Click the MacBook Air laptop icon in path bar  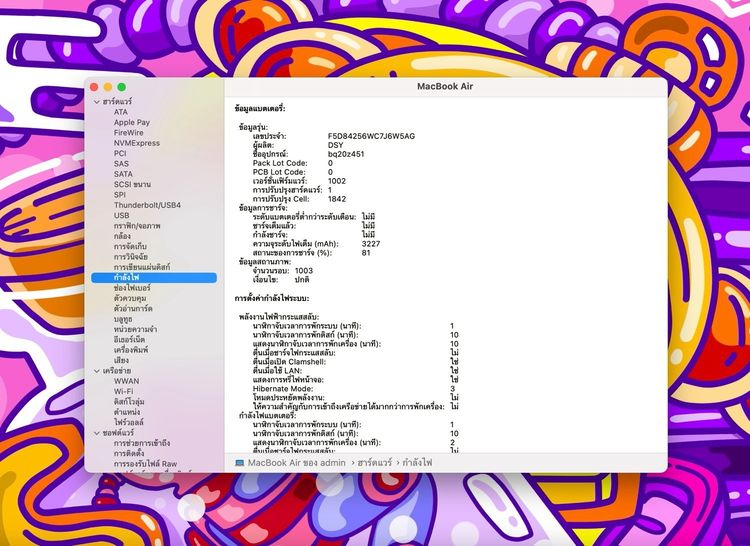pos(239,463)
